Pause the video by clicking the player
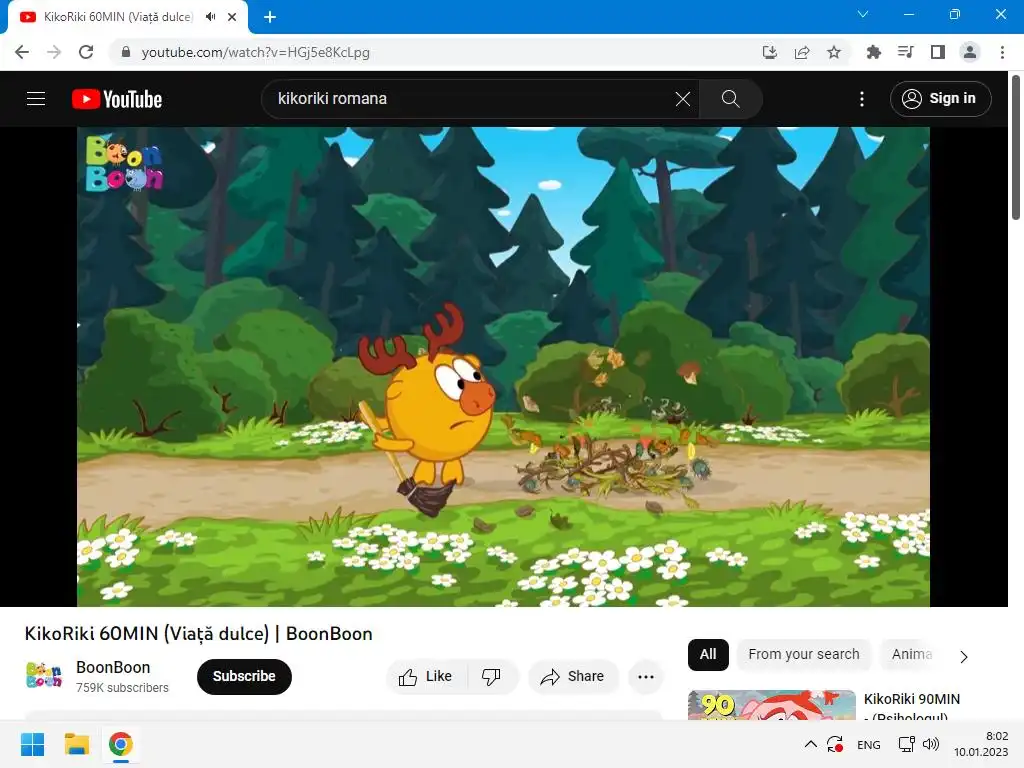The image size is (1024, 768). (x=504, y=366)
